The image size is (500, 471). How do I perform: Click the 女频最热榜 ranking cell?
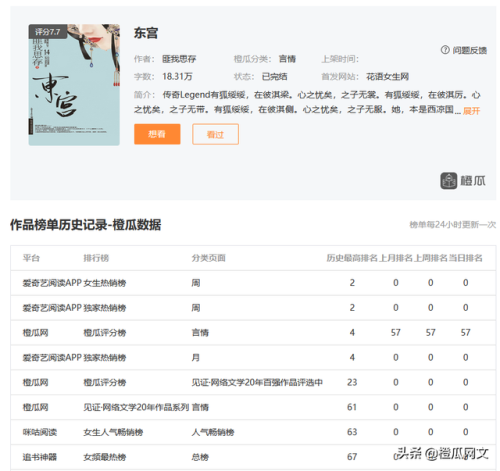click(105, 457)
